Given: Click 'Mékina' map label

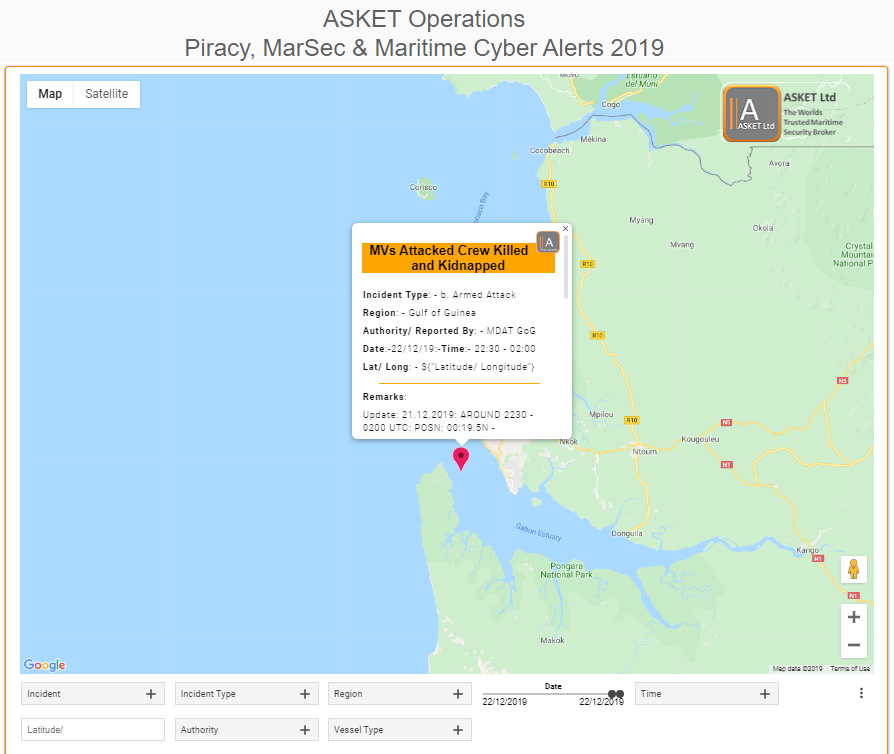Looking at the screenshot, I should [x=593, y=139].
